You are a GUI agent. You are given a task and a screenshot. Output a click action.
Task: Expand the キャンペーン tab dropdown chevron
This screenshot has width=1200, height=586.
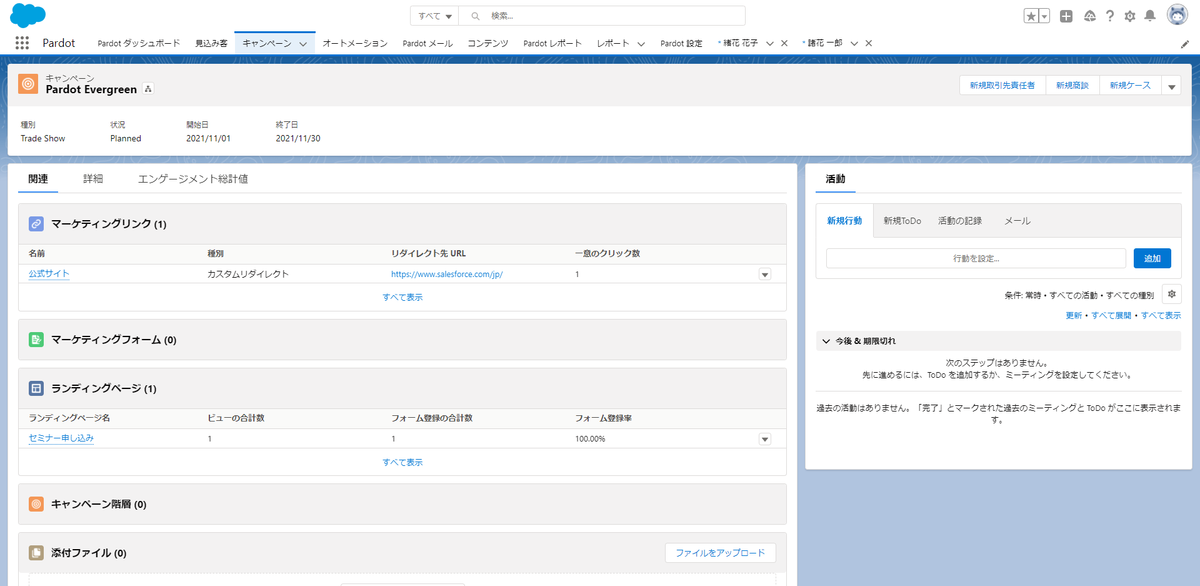tap(303, 44)
